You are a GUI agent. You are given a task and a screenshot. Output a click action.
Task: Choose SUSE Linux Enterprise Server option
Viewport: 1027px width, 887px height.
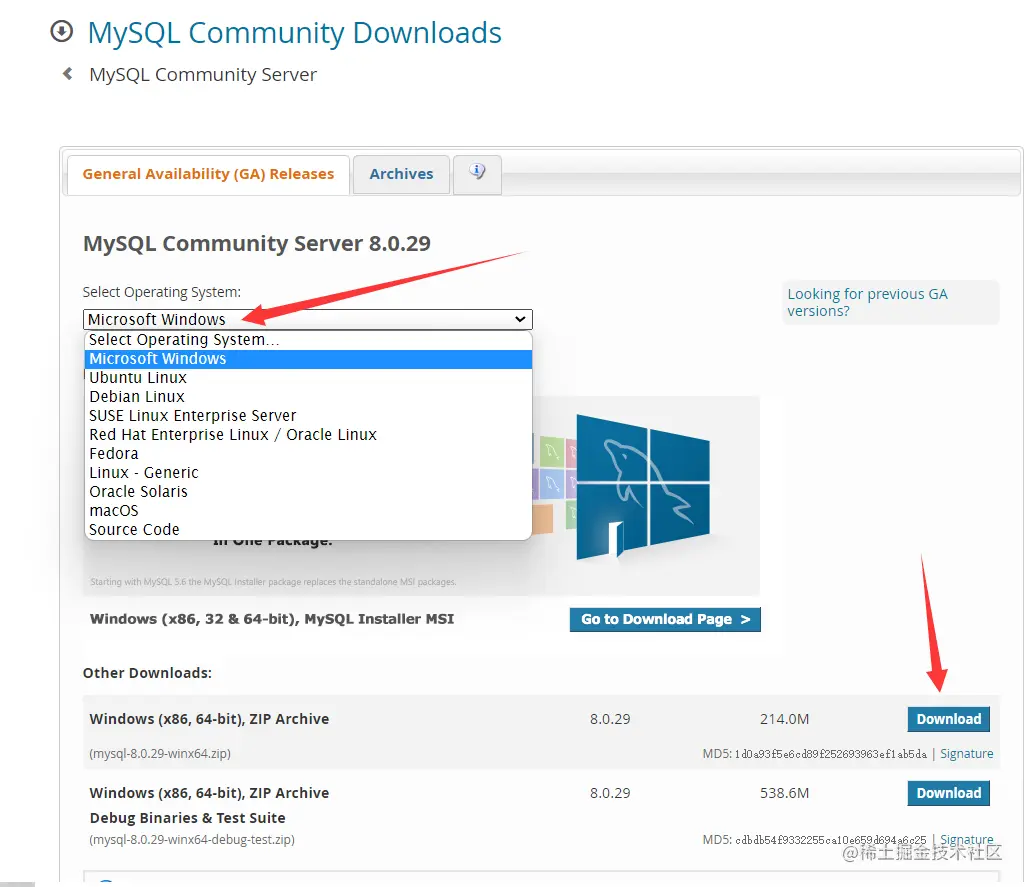click(308, 416)
